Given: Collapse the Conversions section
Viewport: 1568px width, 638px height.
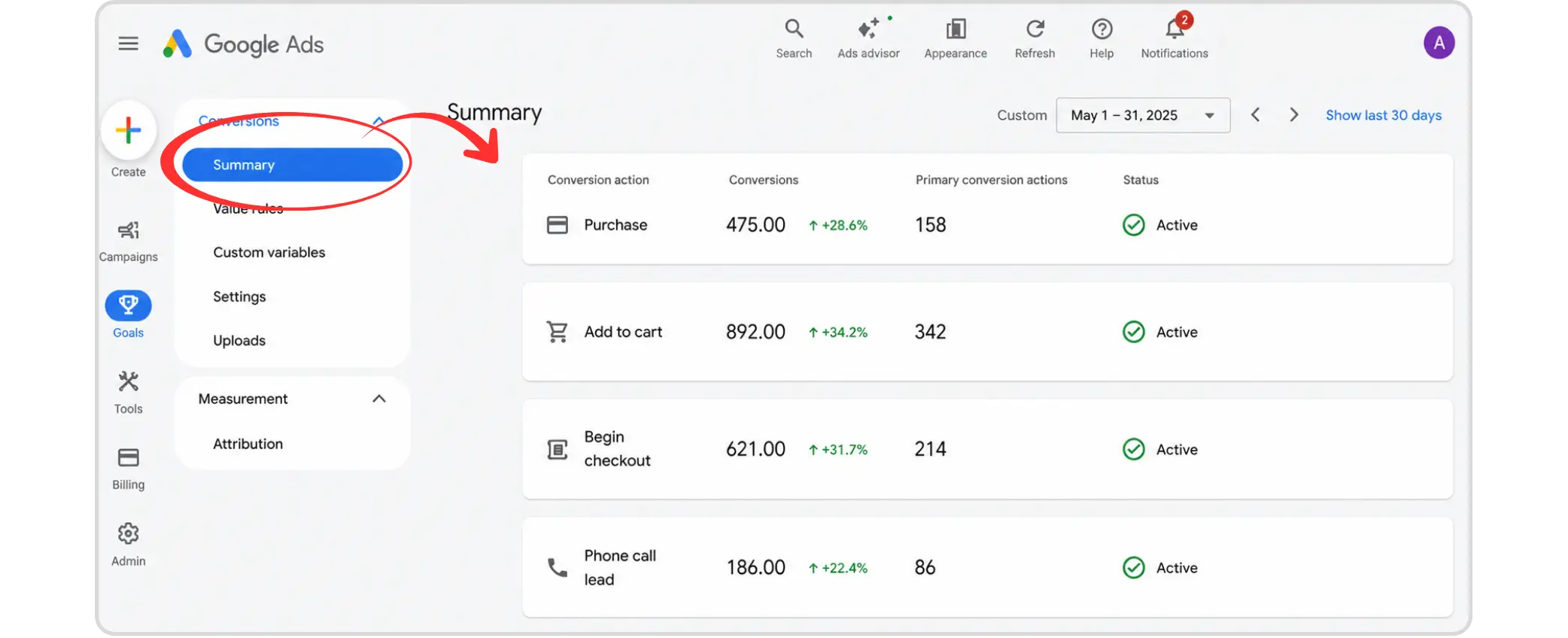Looking at the screenshot, I should point(379,120).
